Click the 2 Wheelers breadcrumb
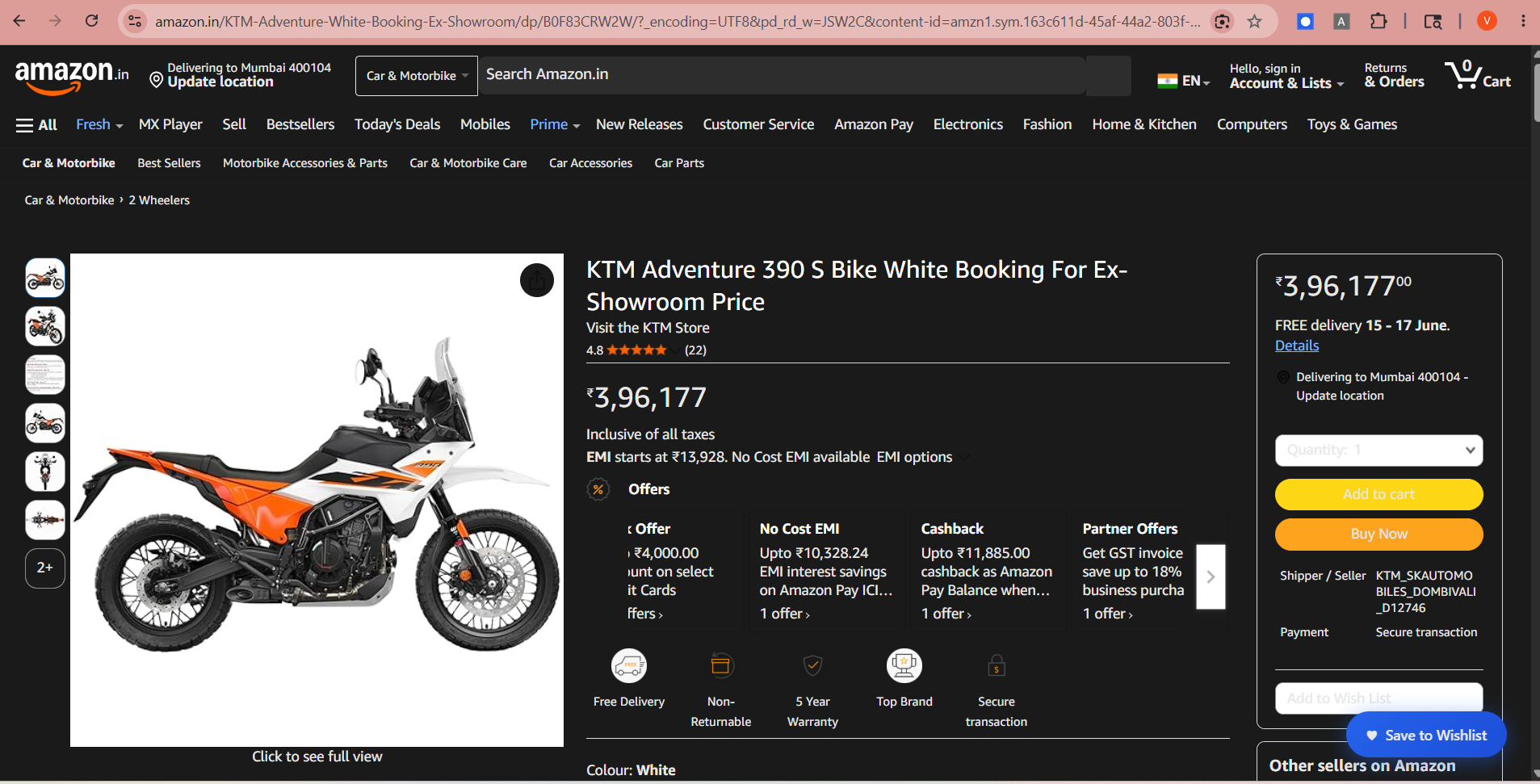This screenshot has height=784, width=1540. [159, 200]
